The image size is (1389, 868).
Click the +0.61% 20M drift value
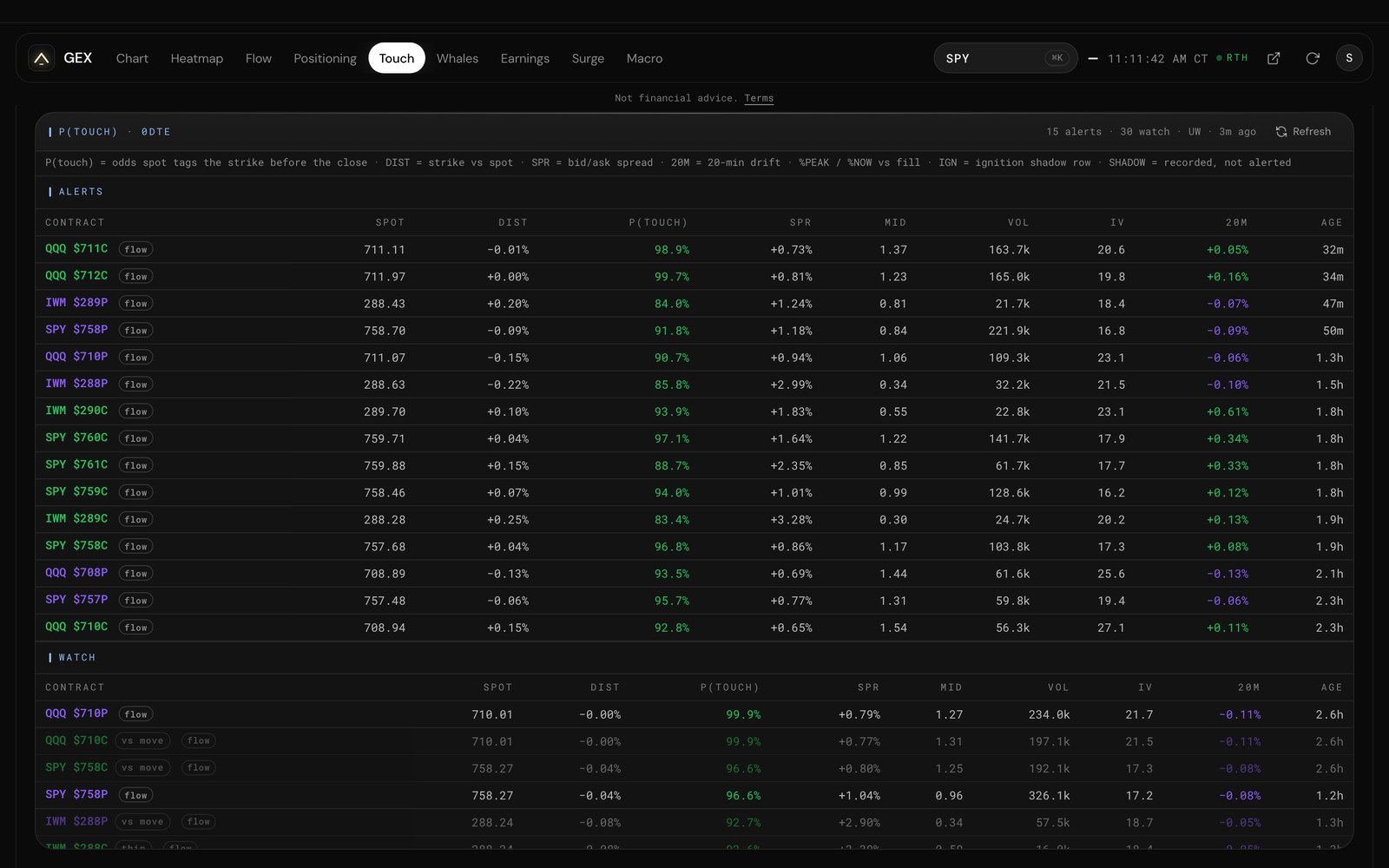(1228, 411)
